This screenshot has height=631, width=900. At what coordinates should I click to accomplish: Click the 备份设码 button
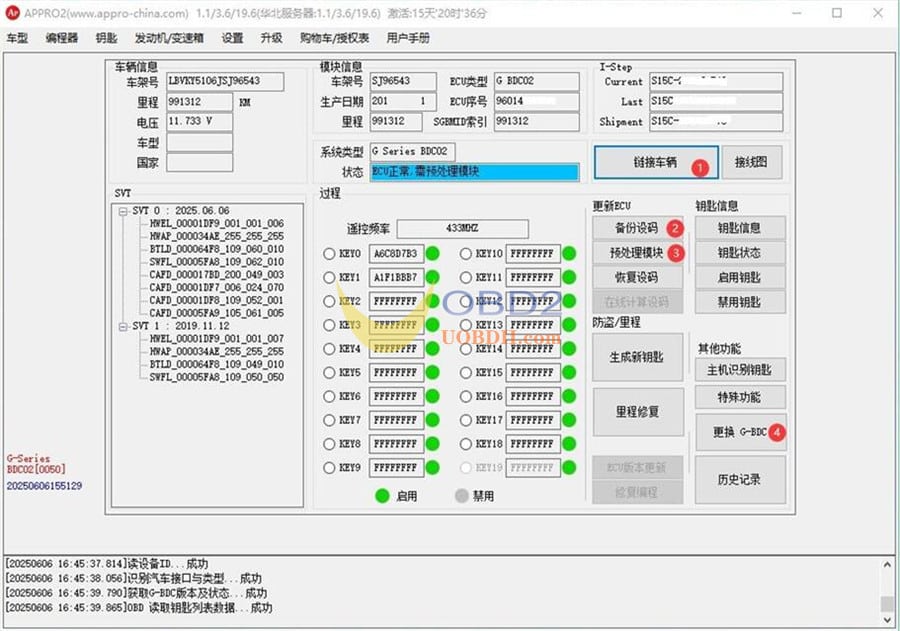(x=638, y=228)
